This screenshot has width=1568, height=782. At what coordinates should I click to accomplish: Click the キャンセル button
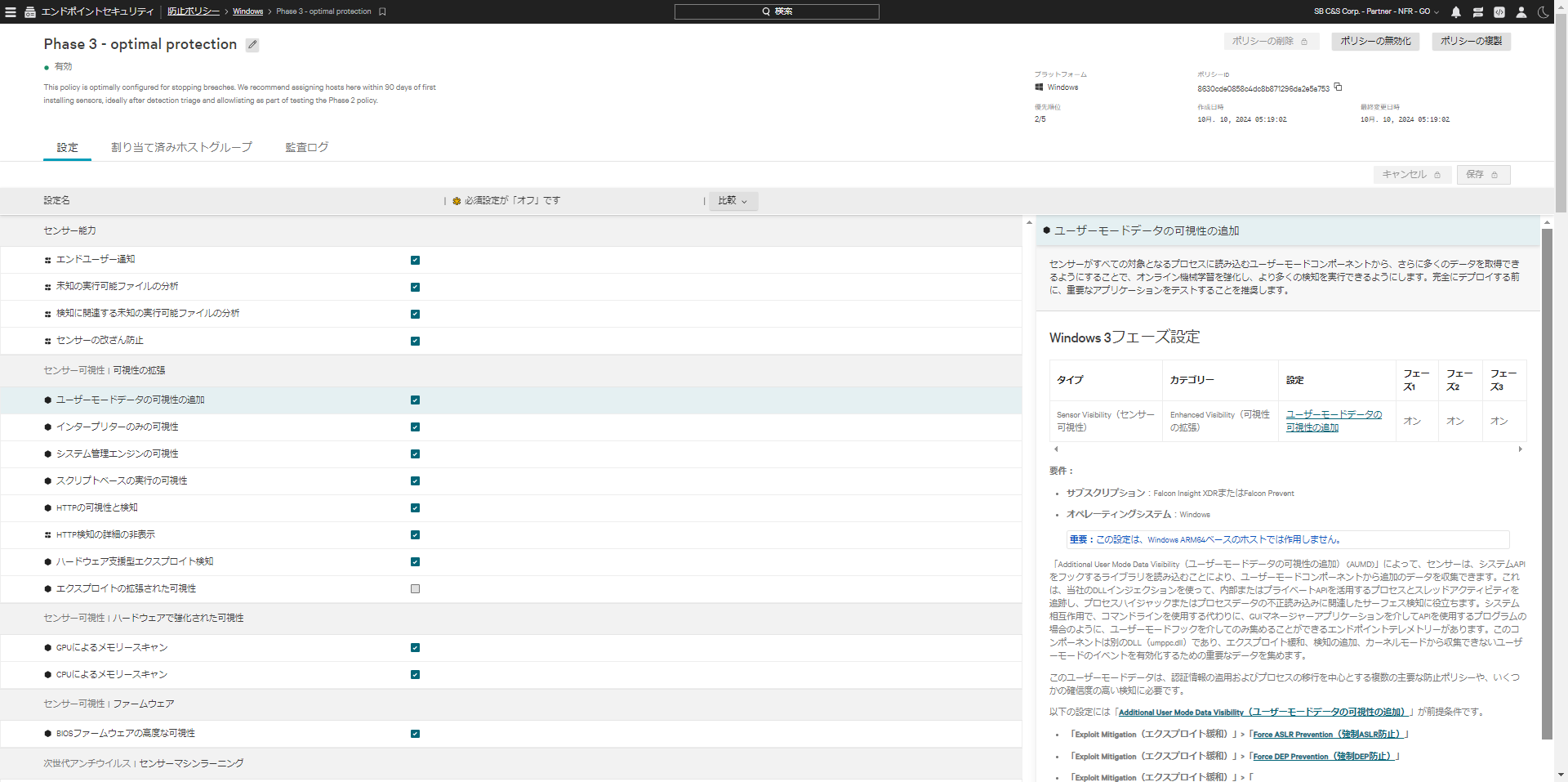1412,175
